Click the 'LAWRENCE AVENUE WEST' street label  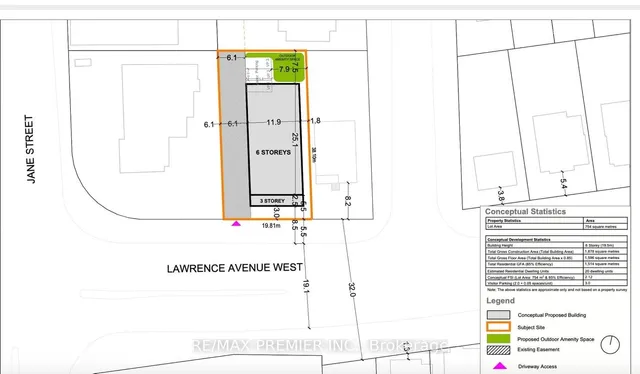click(x=235, y=268)
